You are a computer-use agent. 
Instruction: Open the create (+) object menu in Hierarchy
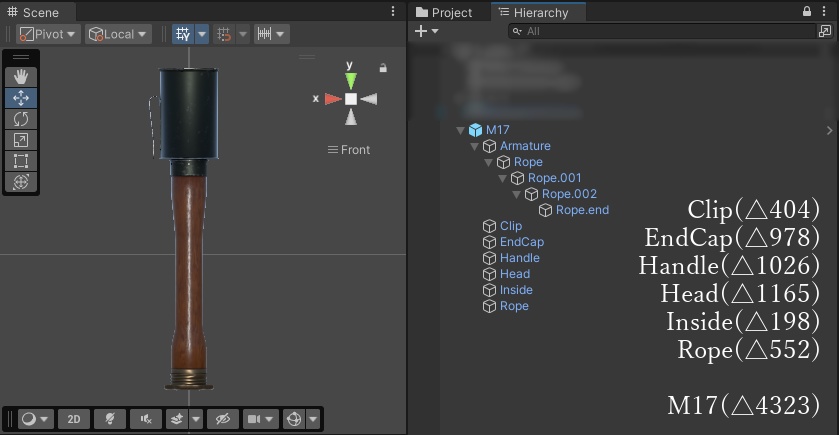(426, 32)
